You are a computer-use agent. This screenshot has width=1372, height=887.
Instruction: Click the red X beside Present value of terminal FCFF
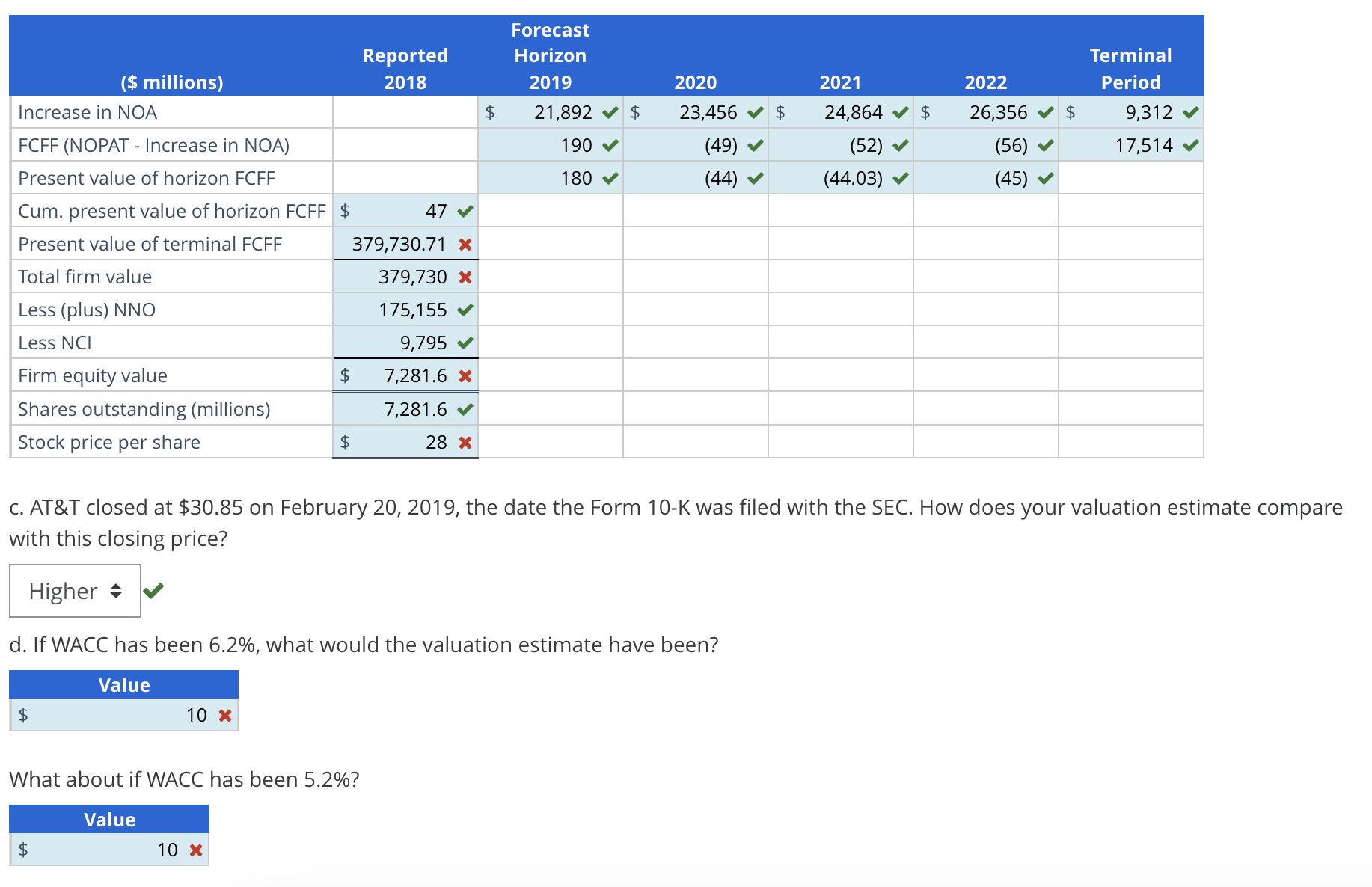point(465,244)
